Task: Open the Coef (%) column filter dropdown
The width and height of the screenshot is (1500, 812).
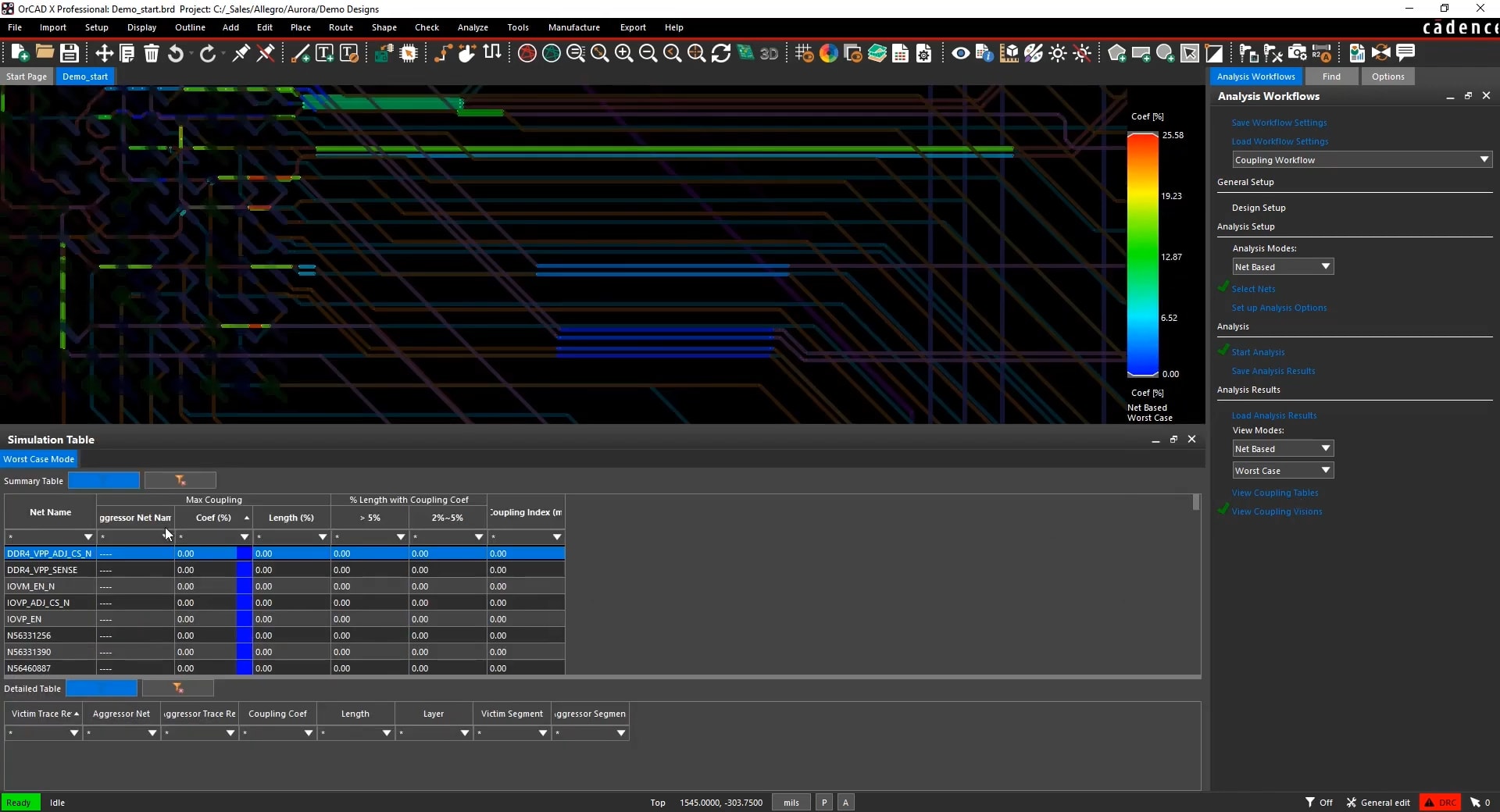Action: click(244, 537)
